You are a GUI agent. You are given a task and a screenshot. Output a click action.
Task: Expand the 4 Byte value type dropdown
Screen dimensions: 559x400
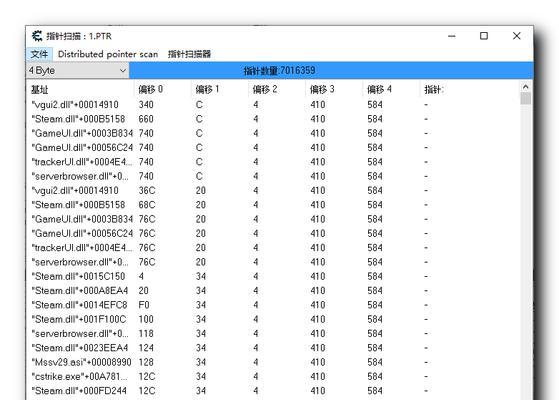coord(78,70)
